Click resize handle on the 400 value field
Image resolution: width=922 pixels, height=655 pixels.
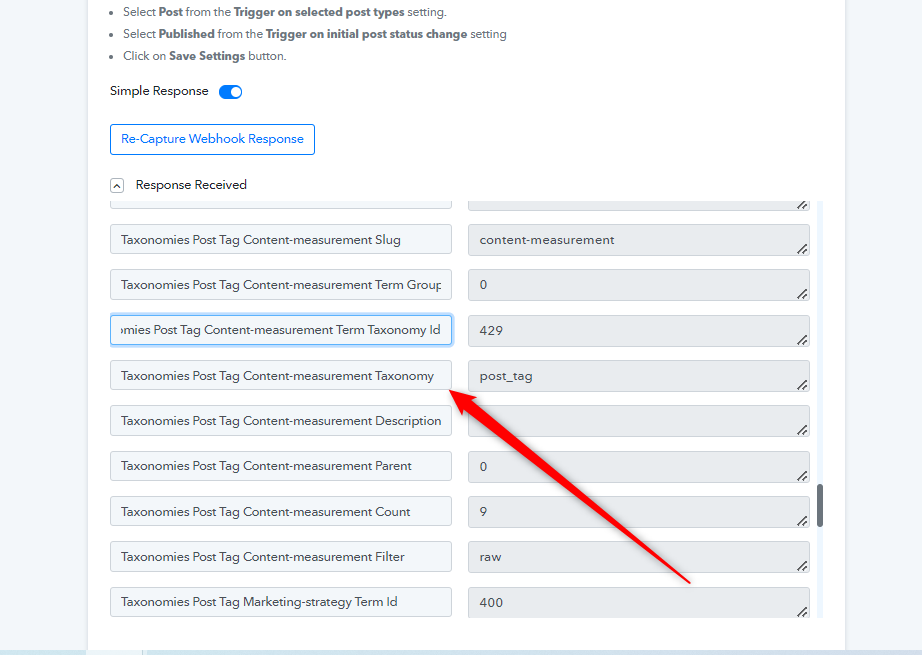(802, 610)
